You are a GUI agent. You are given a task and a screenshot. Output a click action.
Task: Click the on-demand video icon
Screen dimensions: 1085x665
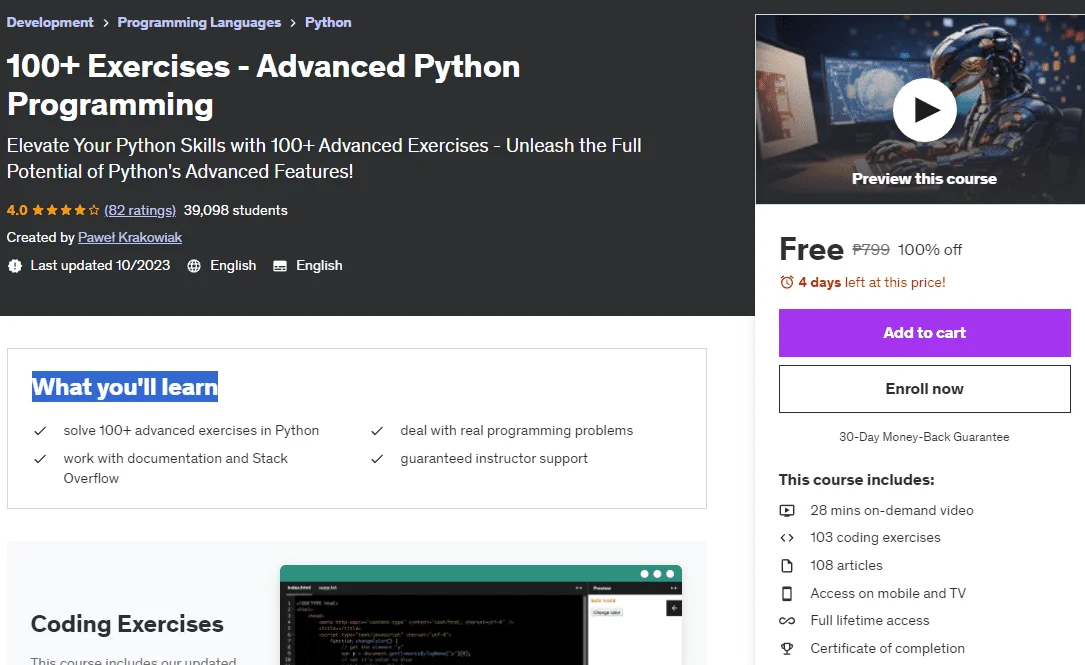pos(787,511)
